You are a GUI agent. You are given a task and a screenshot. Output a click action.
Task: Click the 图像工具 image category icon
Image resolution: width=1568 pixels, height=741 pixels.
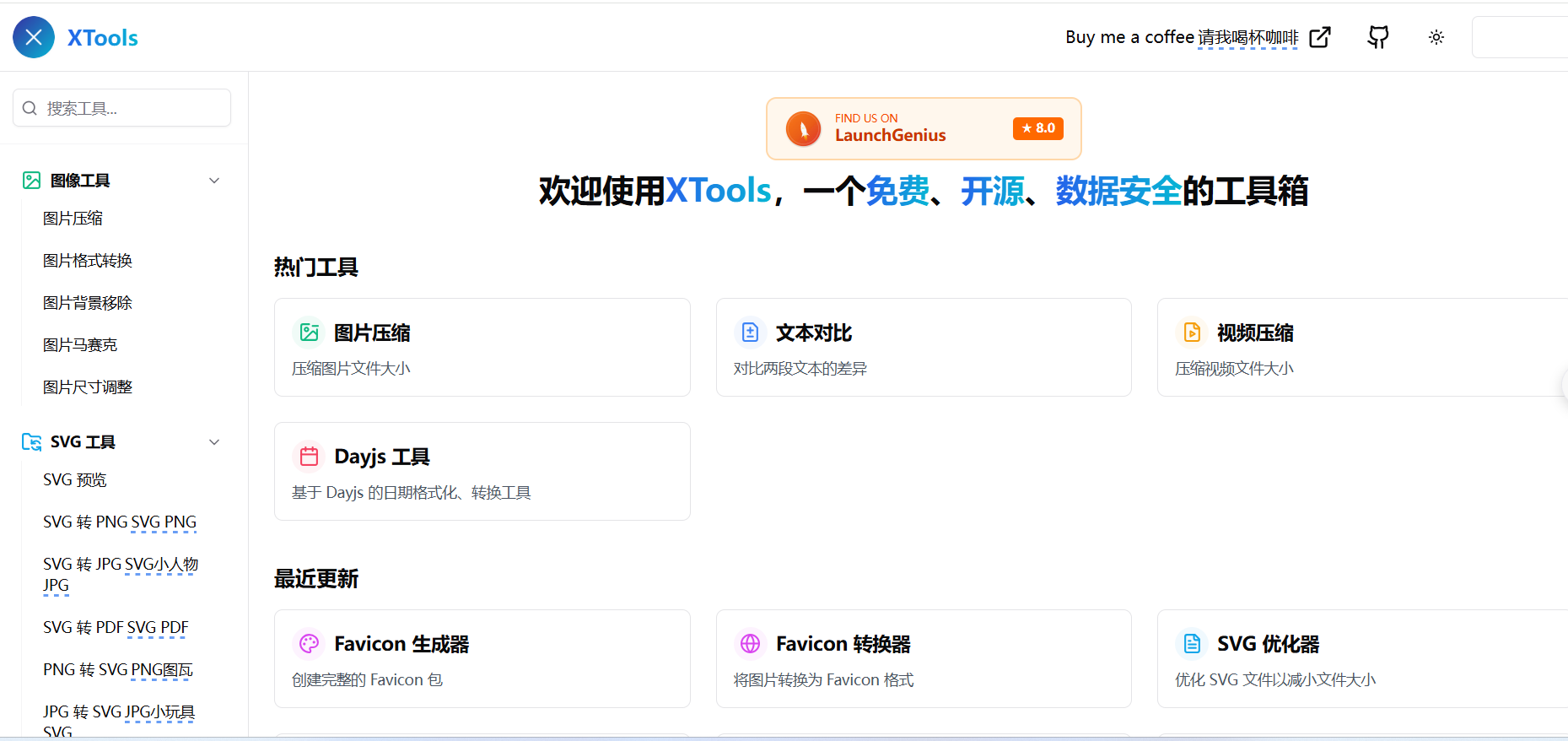[x=32, y=180]
